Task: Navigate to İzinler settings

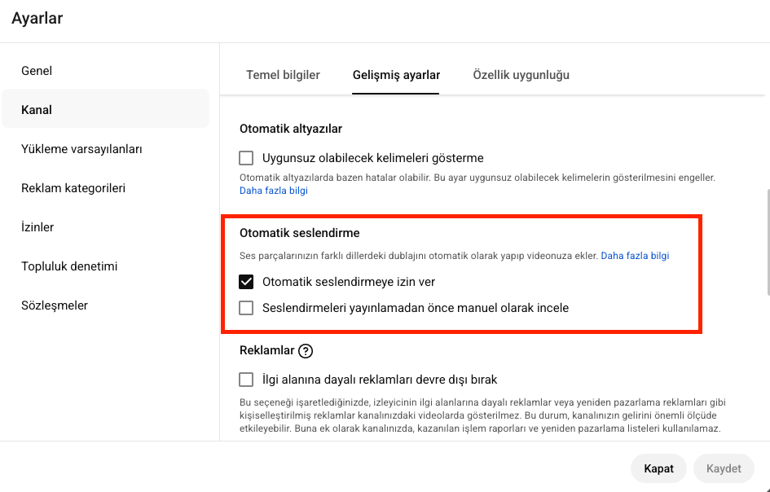Action: coord(38,227)
